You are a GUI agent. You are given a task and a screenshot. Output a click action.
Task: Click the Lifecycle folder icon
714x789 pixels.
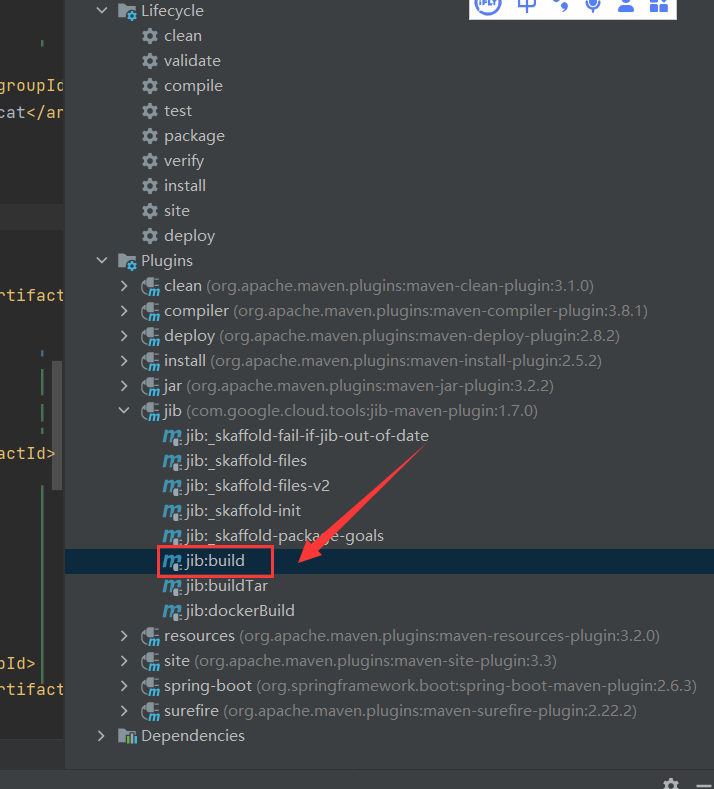tap(127, 11)
